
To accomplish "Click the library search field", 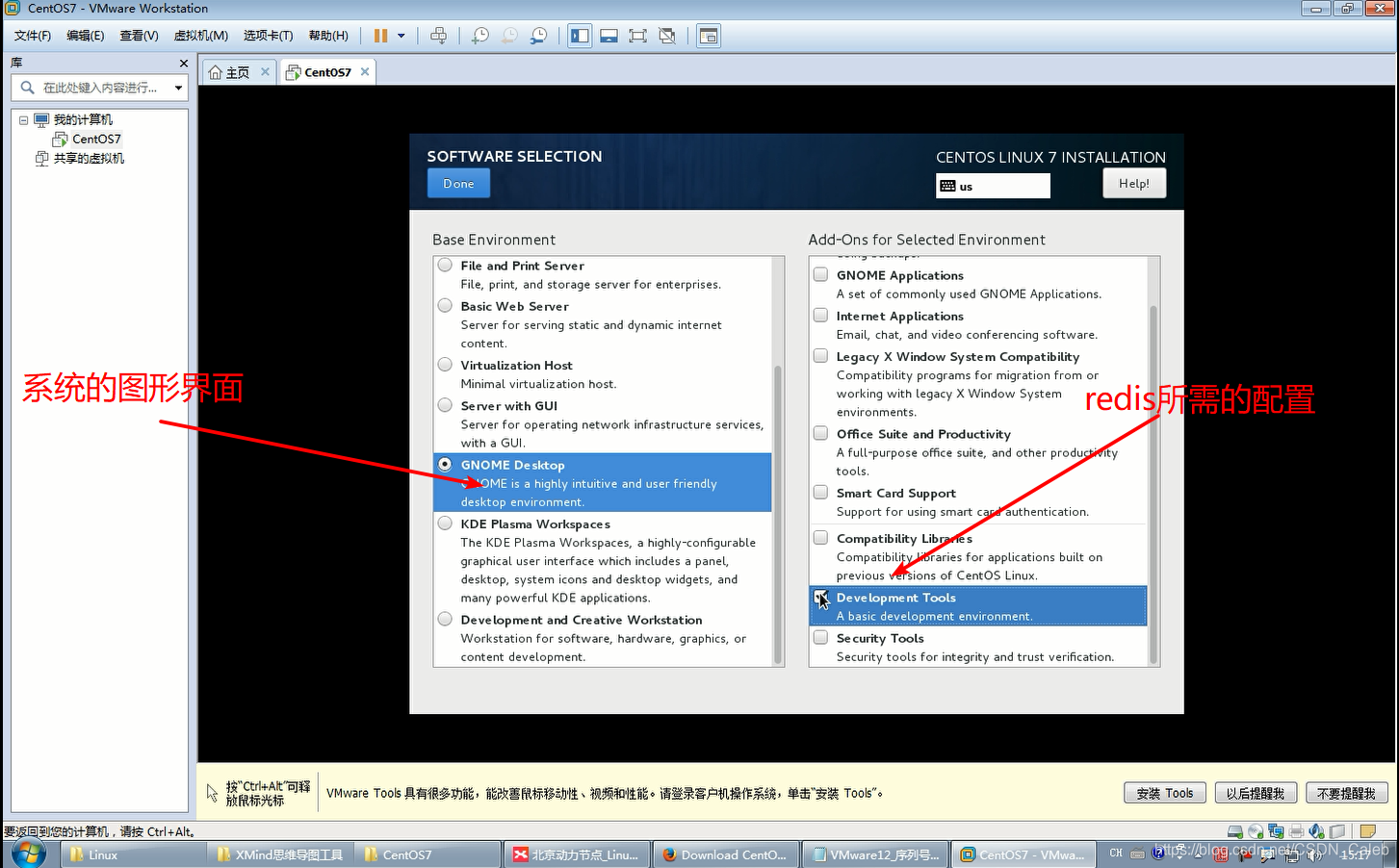I will (99, 88).
